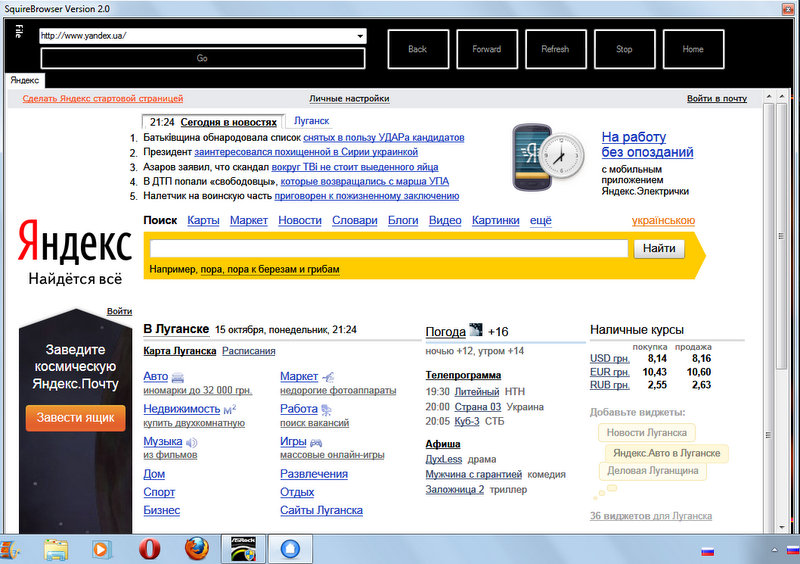Viewport: 800px width, 564px height.
Task: Click the gamepad icon next to Игры
Action: pos(316,442)
